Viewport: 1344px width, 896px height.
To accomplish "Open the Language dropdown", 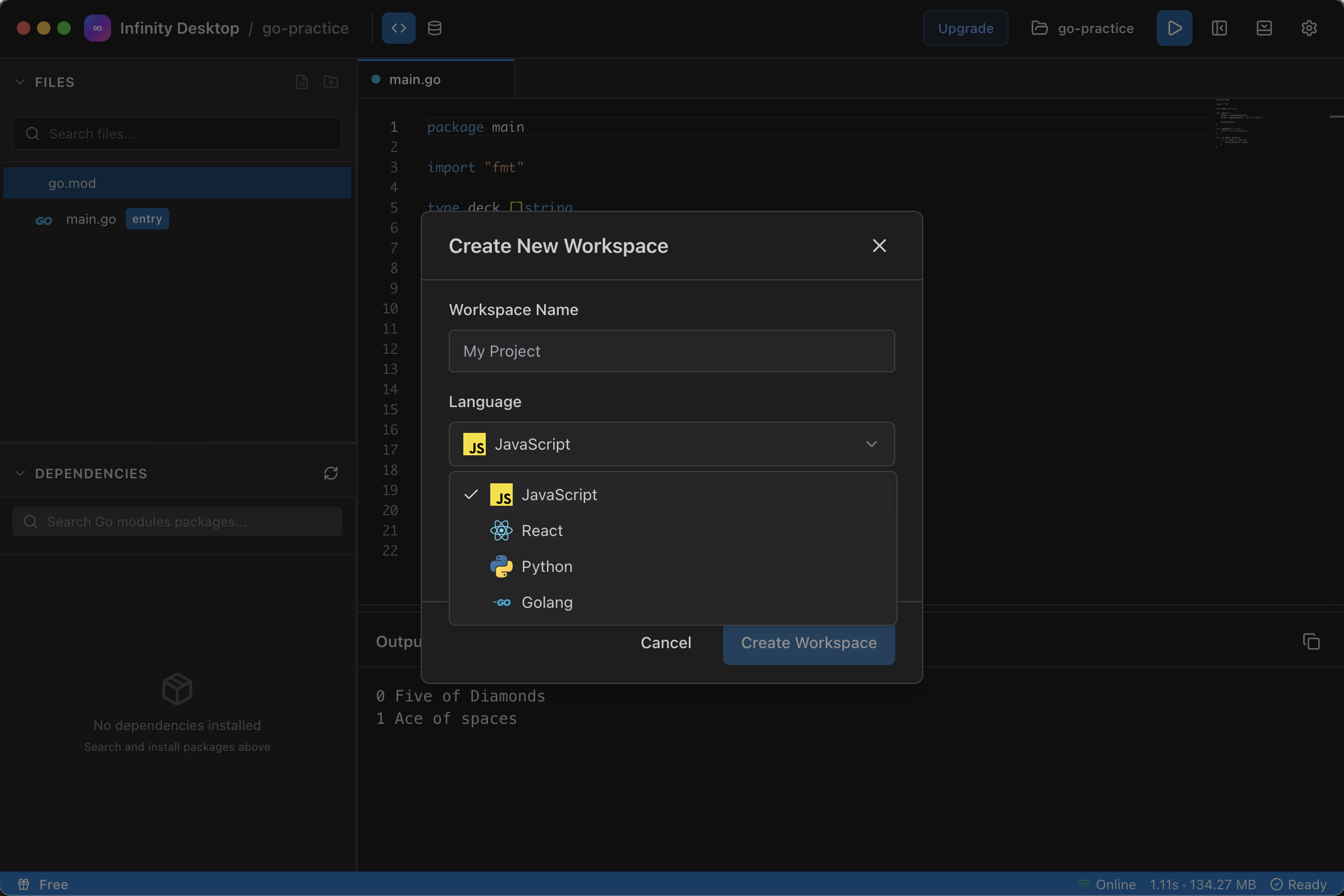I will pos(671,444).
